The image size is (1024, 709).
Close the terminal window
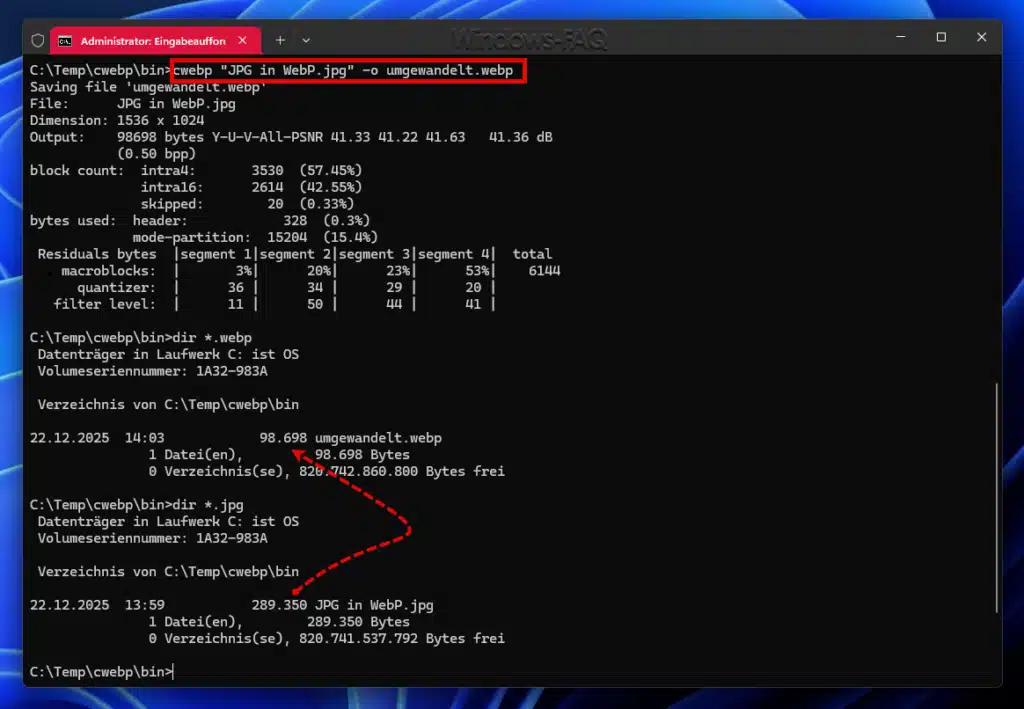coord(982,37)
